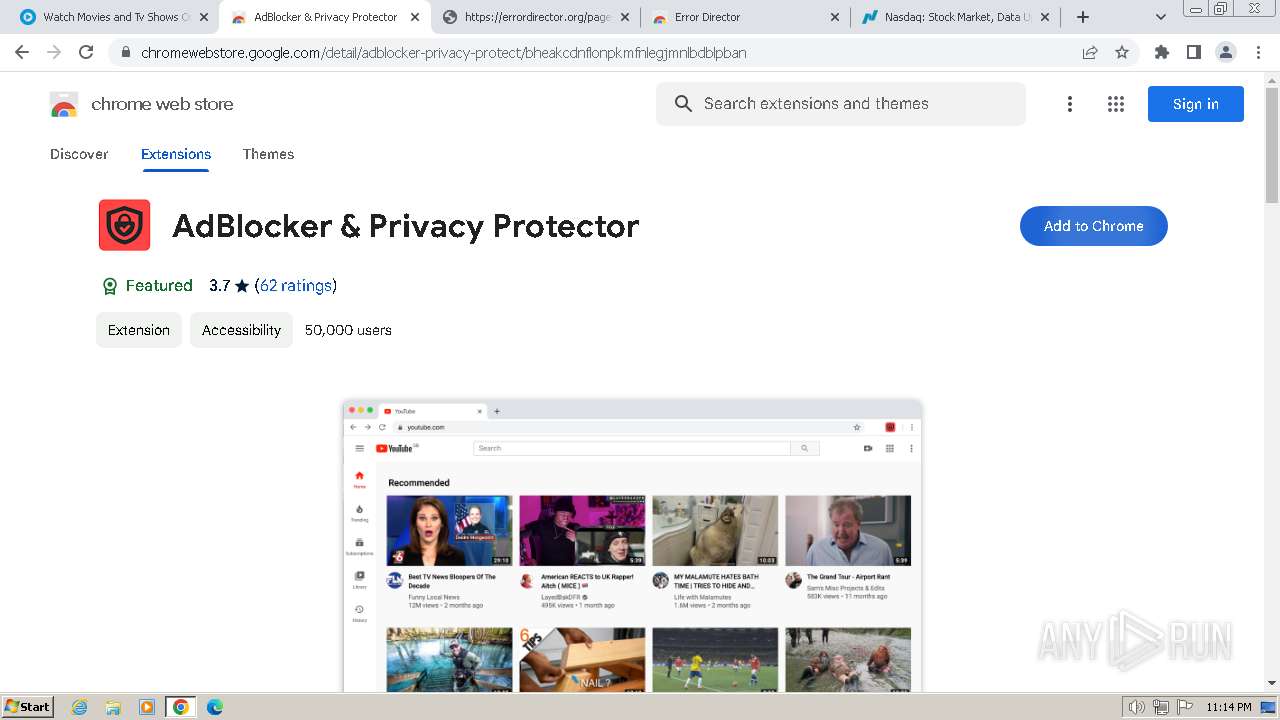1280x720 pixels.
Task: Open the extension preview screenshot
Action: 632,546
